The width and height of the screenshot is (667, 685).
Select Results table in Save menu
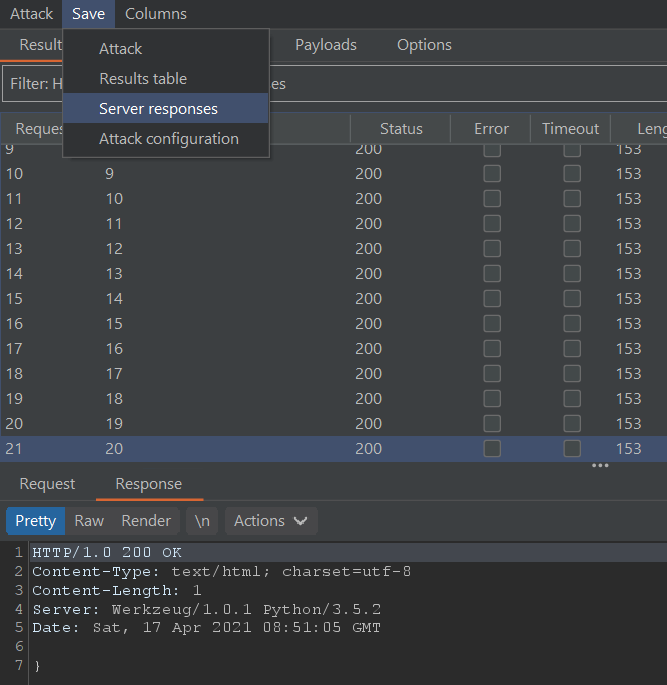[x=166, y=79]
